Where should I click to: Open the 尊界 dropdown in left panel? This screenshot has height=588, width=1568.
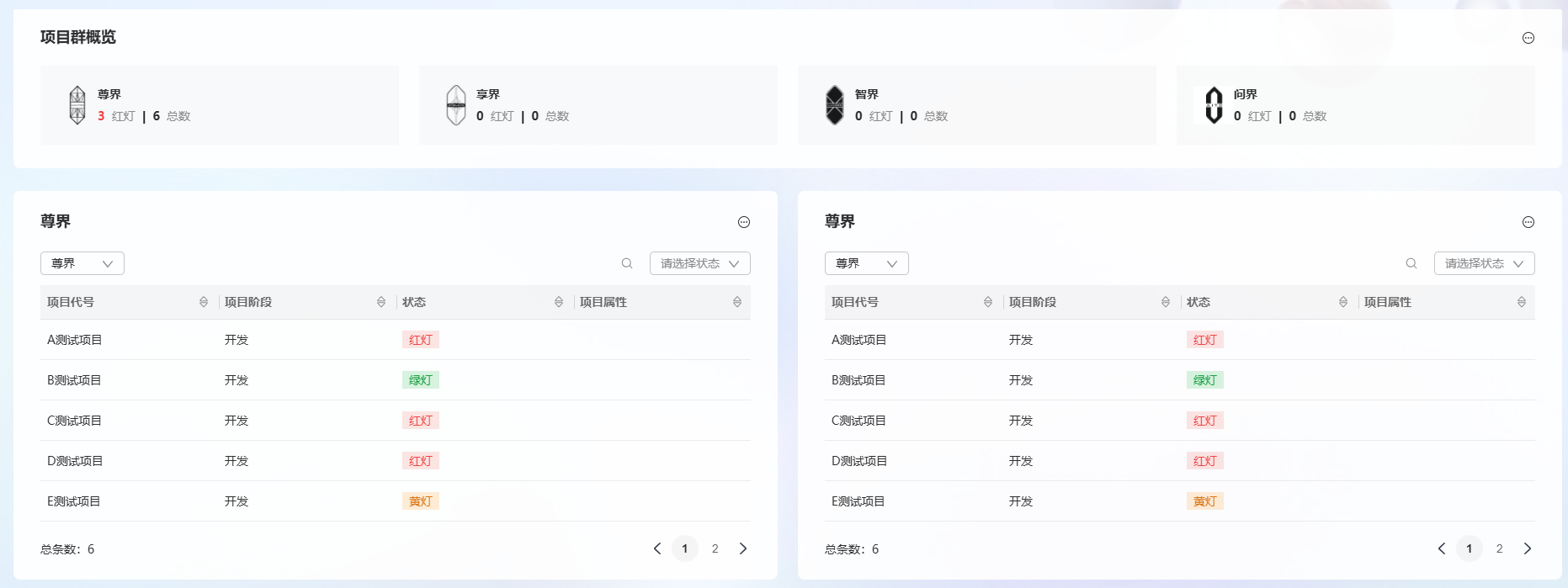click(x=82, y=263)
